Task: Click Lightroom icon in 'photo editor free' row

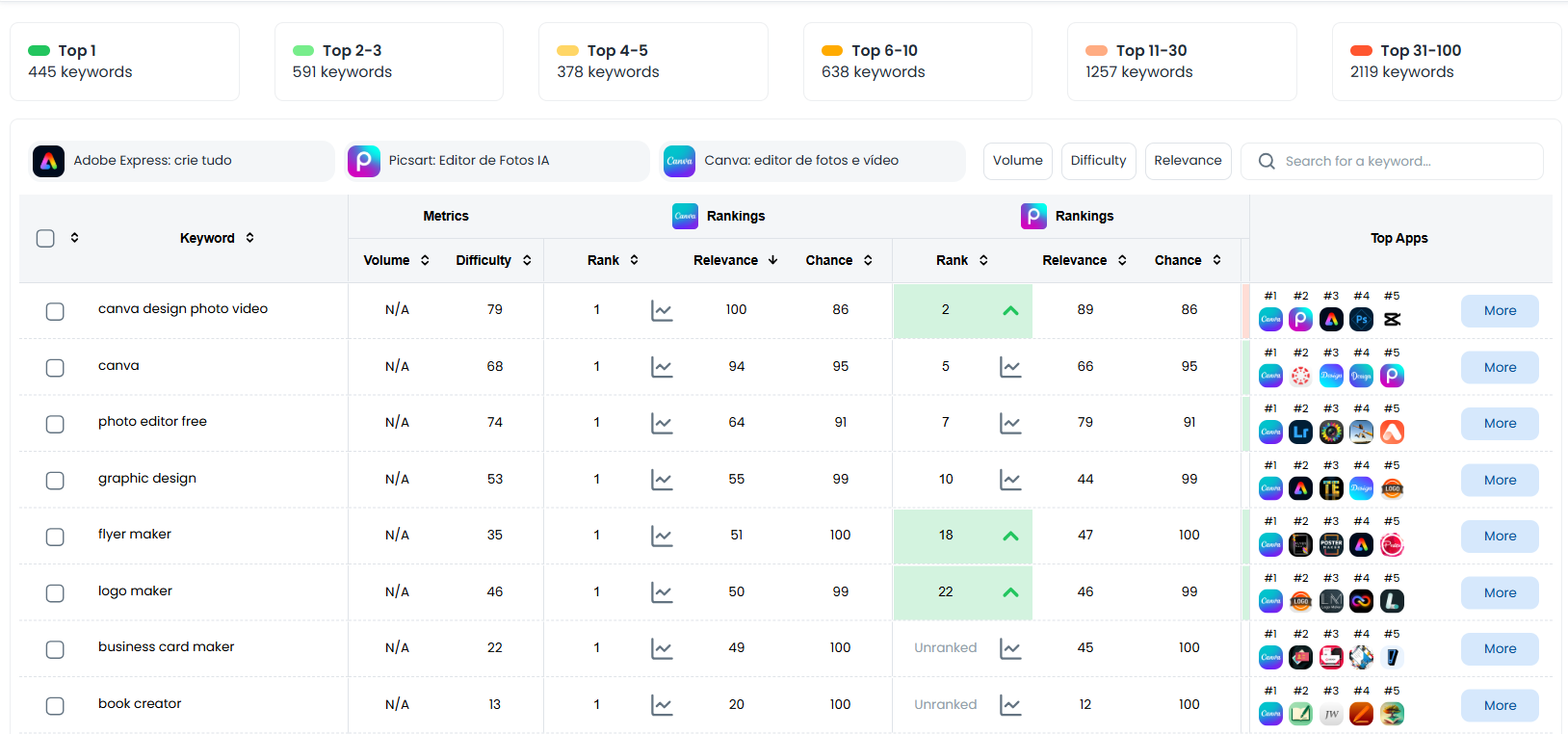Action: point(1300,432)
